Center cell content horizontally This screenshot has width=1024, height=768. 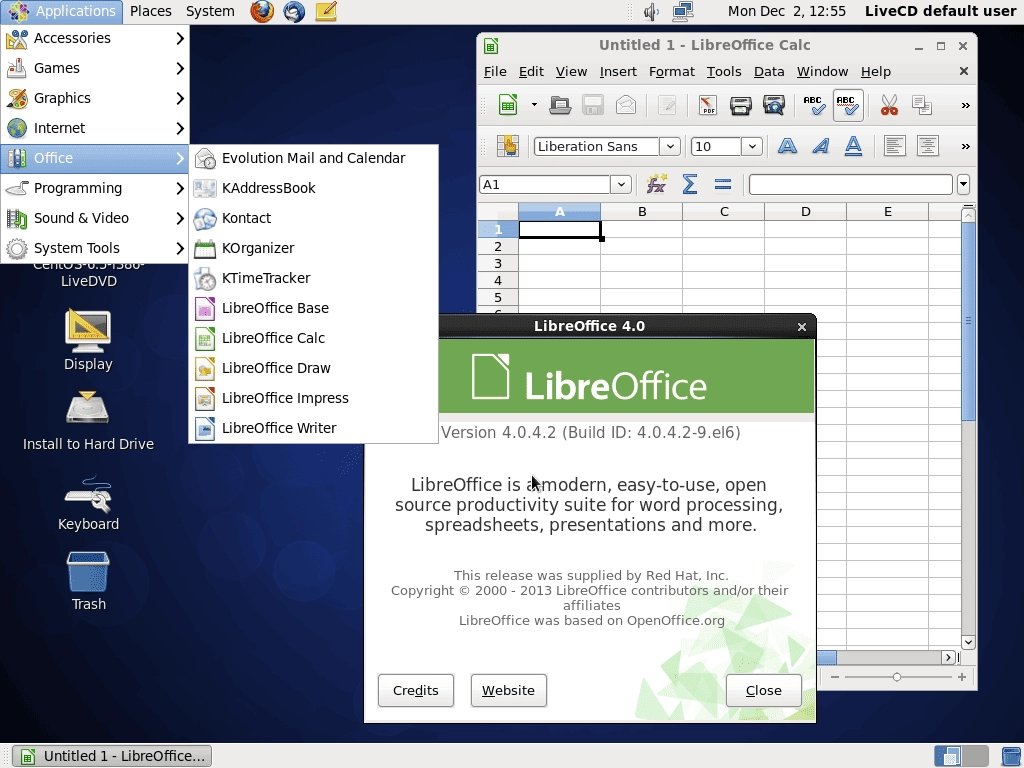(927, 146)
